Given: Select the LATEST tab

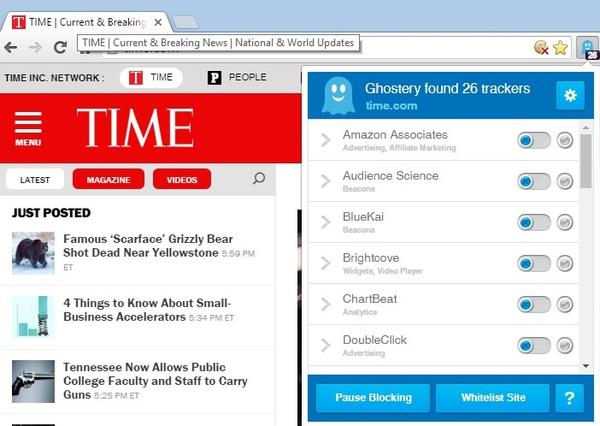Looking at the screenshot, I should 35,180.
